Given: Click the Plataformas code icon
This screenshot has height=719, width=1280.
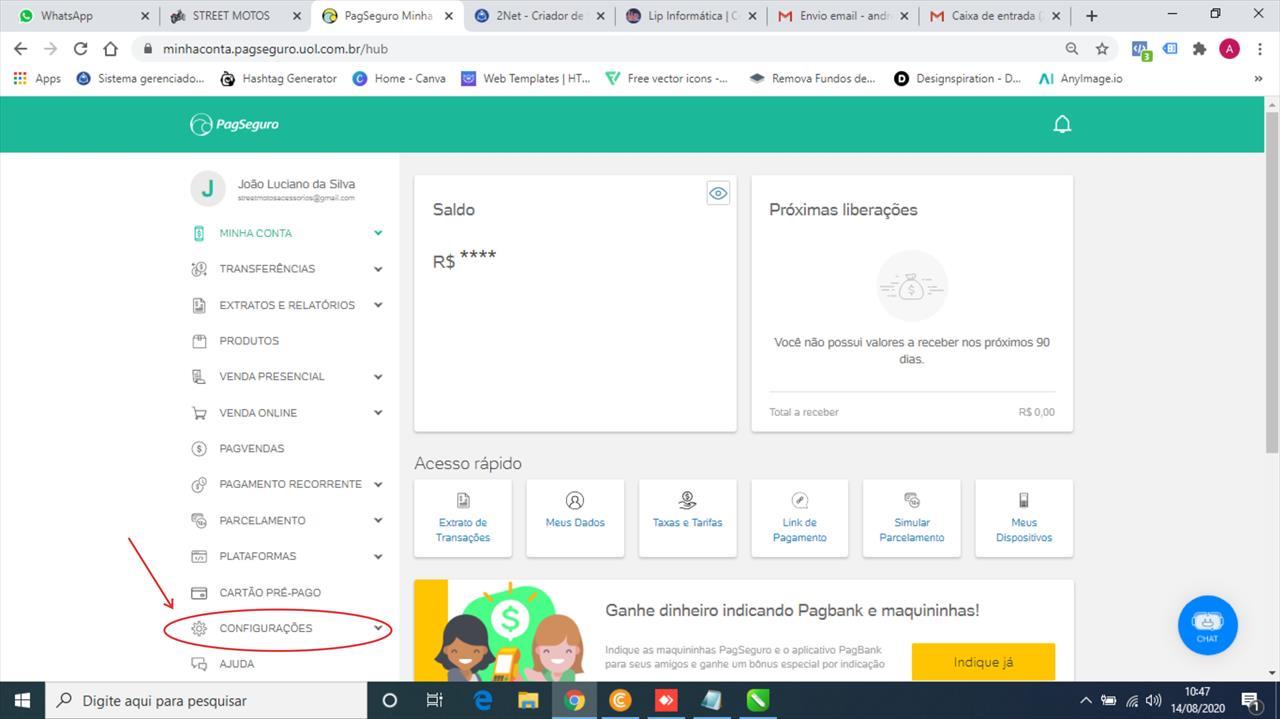Looking at the screenshot, I should (x=199, y=556).
